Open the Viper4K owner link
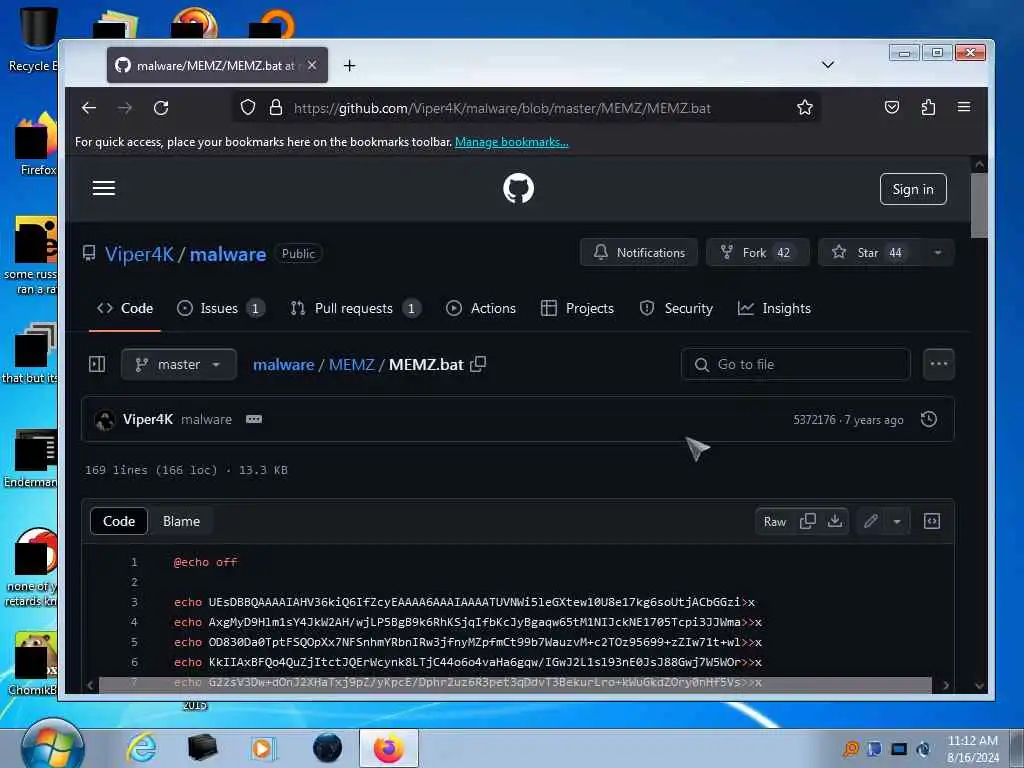Screen dimensions: 1024x768 (140, 254)
